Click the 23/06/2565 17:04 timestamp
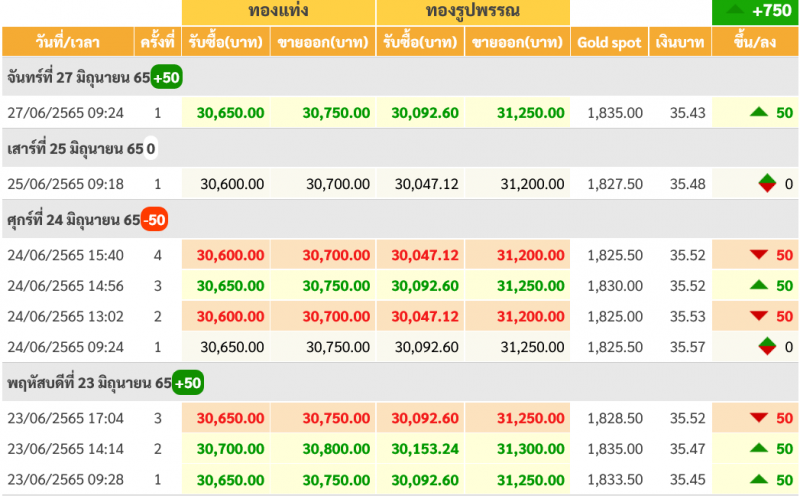The height and width of the screenshot is (496, 800). (65, 418)
